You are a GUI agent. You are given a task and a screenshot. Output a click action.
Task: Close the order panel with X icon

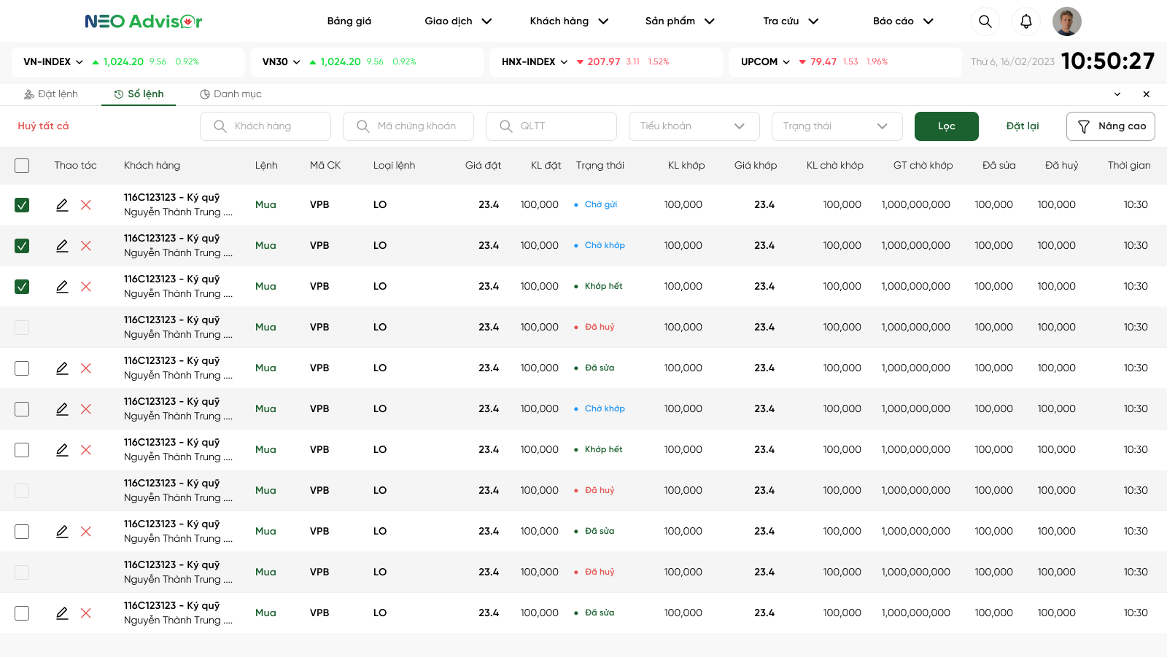tap(1146, 94)
